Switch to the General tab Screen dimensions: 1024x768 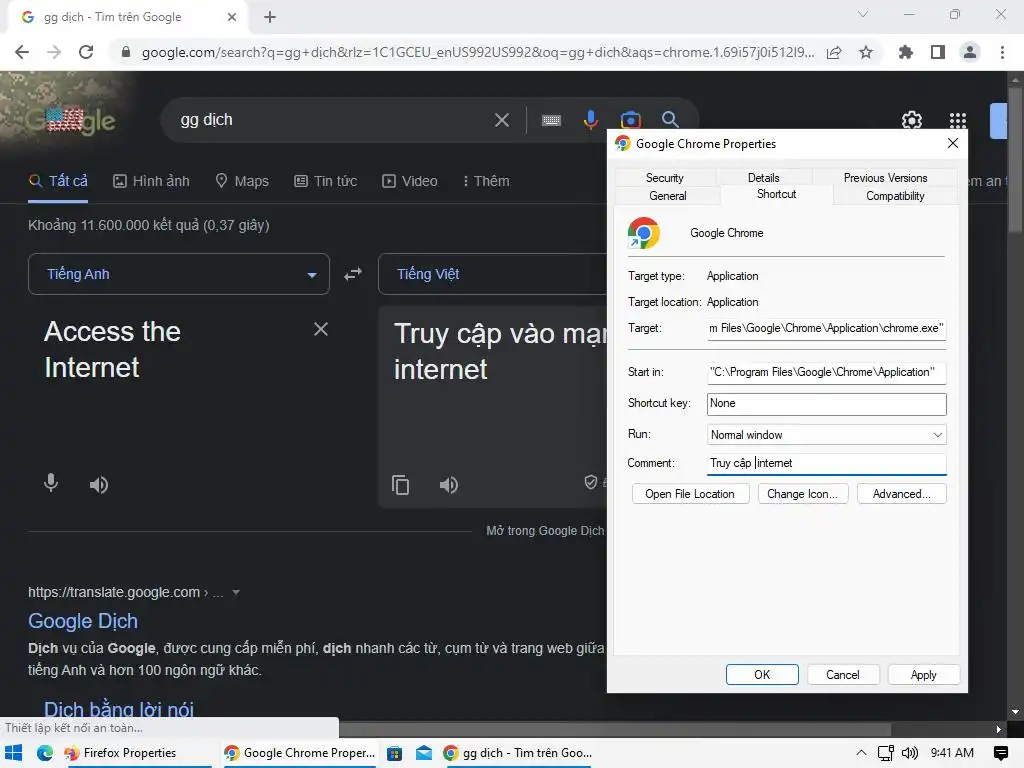click(x=667, y=196)
